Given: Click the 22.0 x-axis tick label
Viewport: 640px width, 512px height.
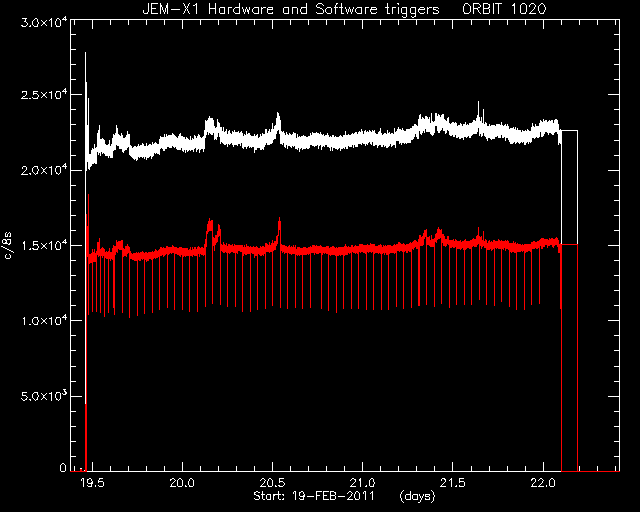Looking at the screenshot, I should (544, 483).
